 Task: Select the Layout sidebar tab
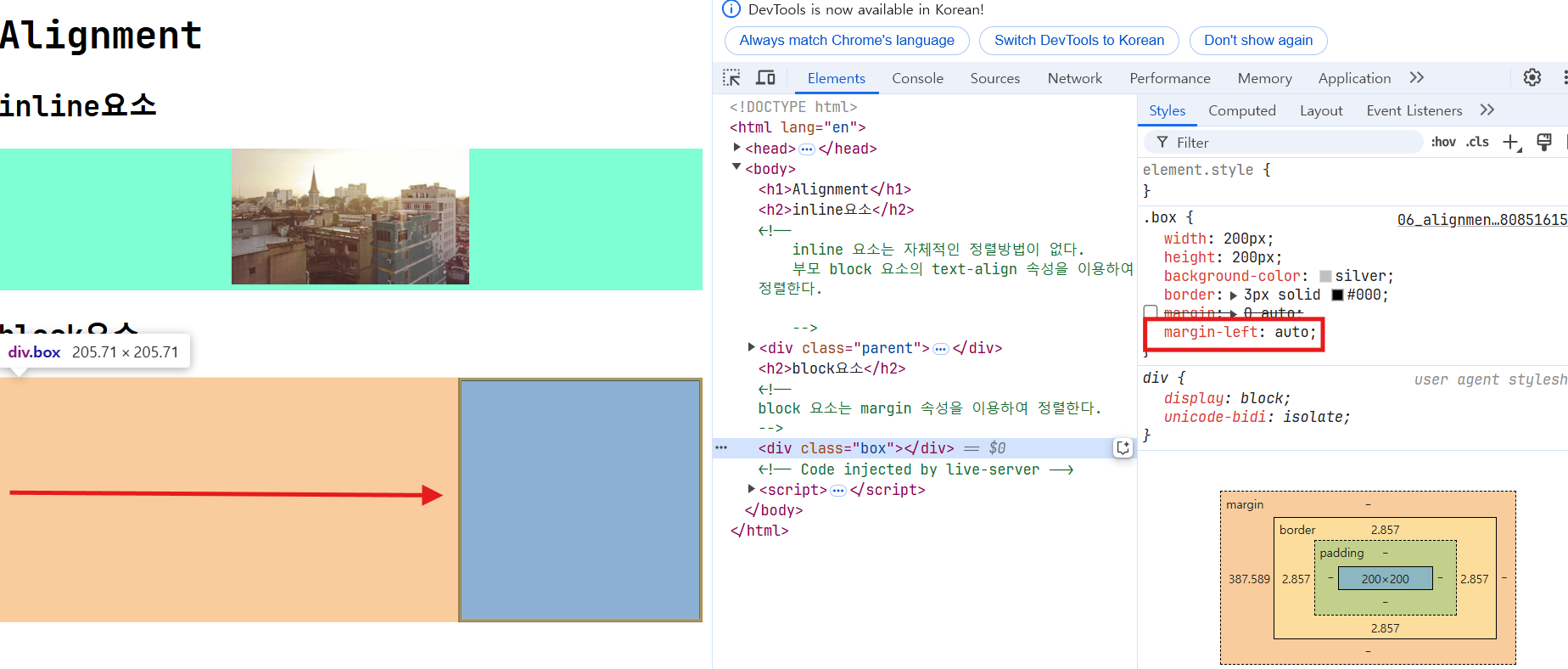pos(1321,110)
